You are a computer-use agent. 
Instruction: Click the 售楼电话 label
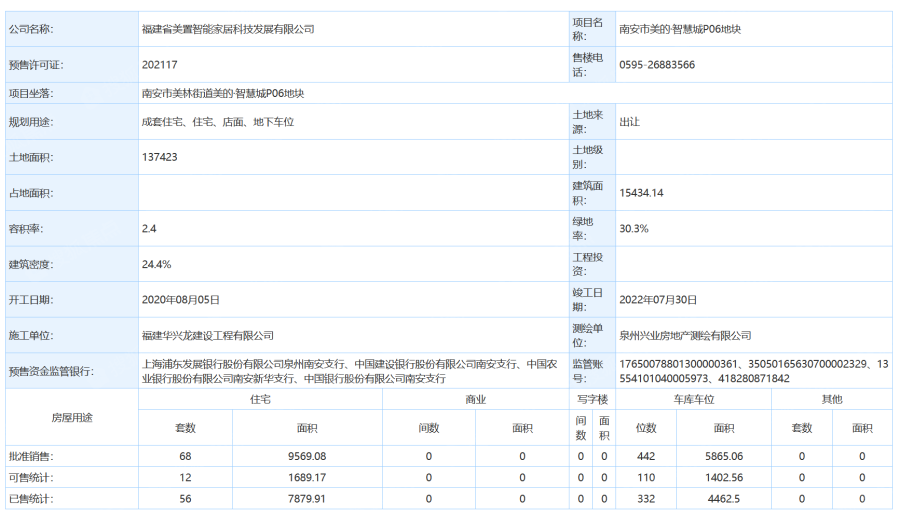587,65
